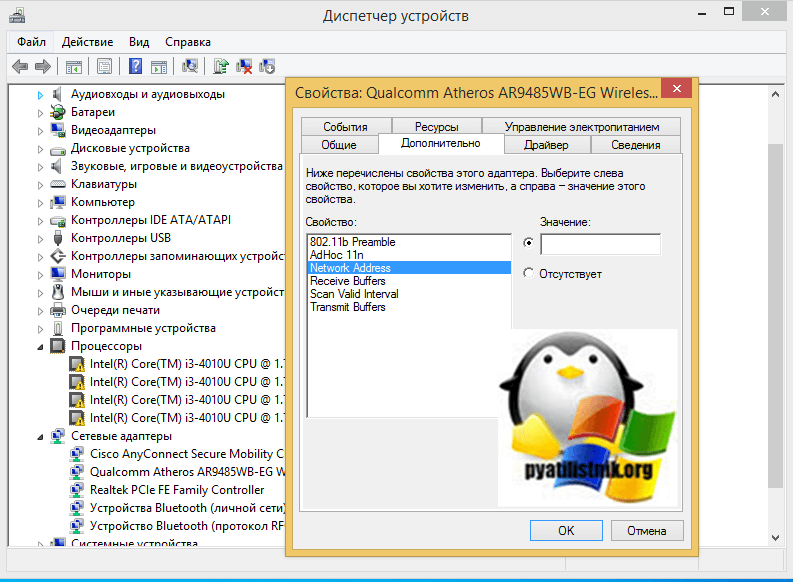Collapse the Сетевые адаптеры tree node
This screenshot has height=582, width=793.
40,437
